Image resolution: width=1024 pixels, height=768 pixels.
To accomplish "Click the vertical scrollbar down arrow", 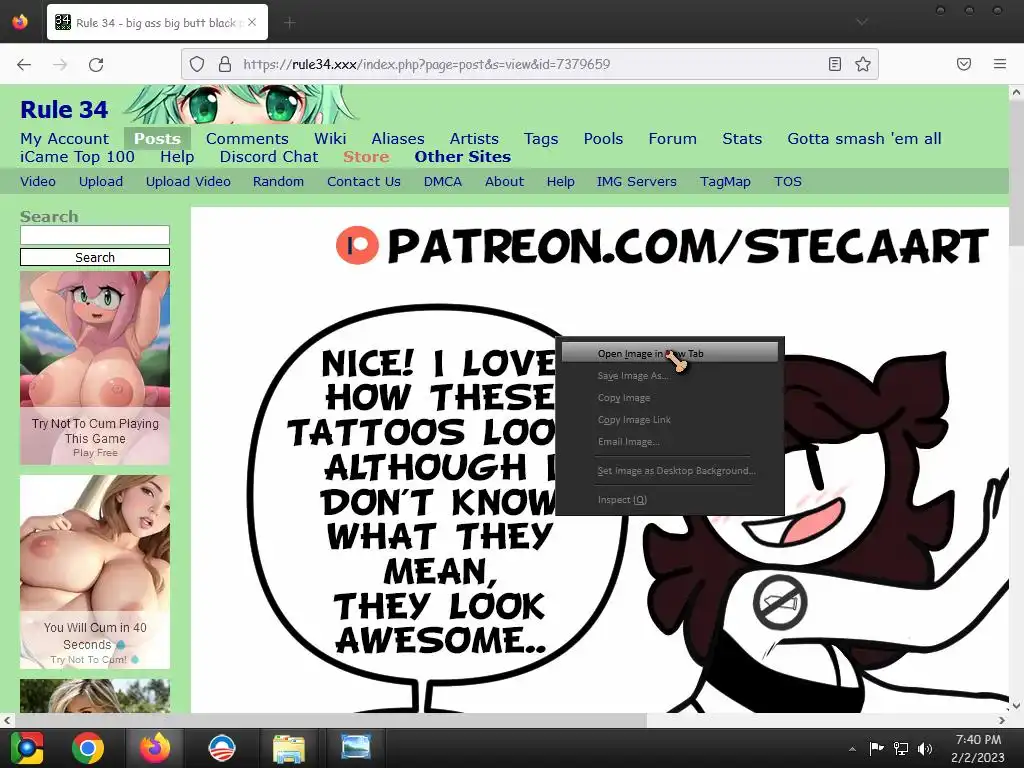I will [1016, 706].
